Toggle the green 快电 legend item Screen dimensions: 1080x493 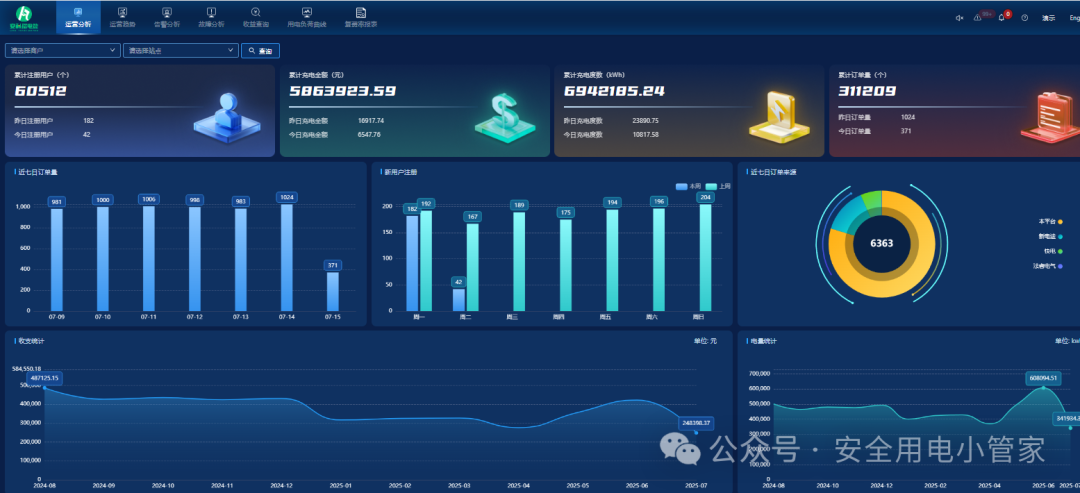(1052, 251)
